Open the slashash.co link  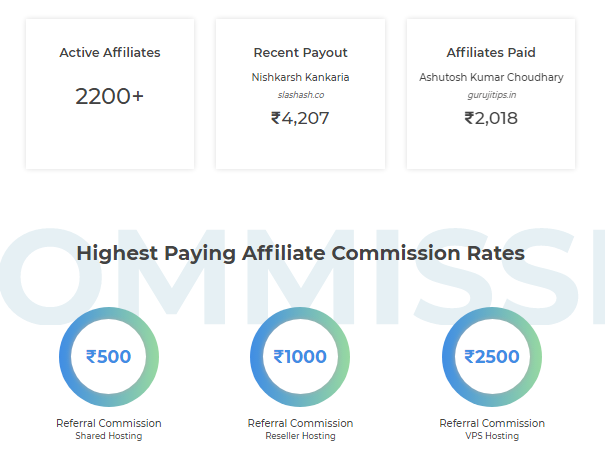(301, 95)
